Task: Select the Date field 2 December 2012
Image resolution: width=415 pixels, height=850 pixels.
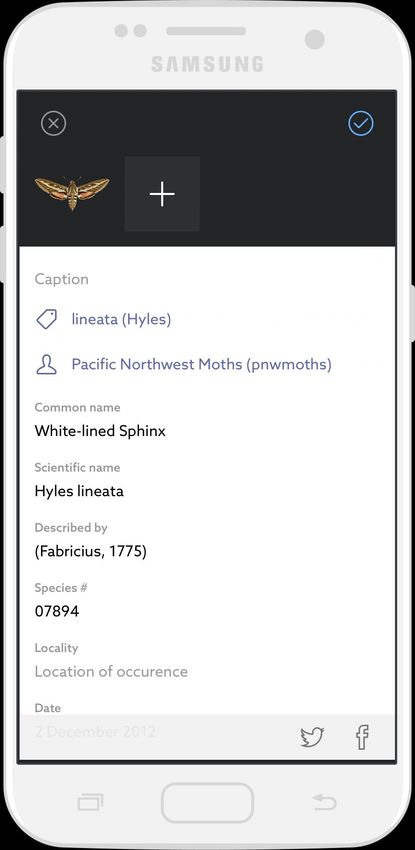Action: point(95,731)
